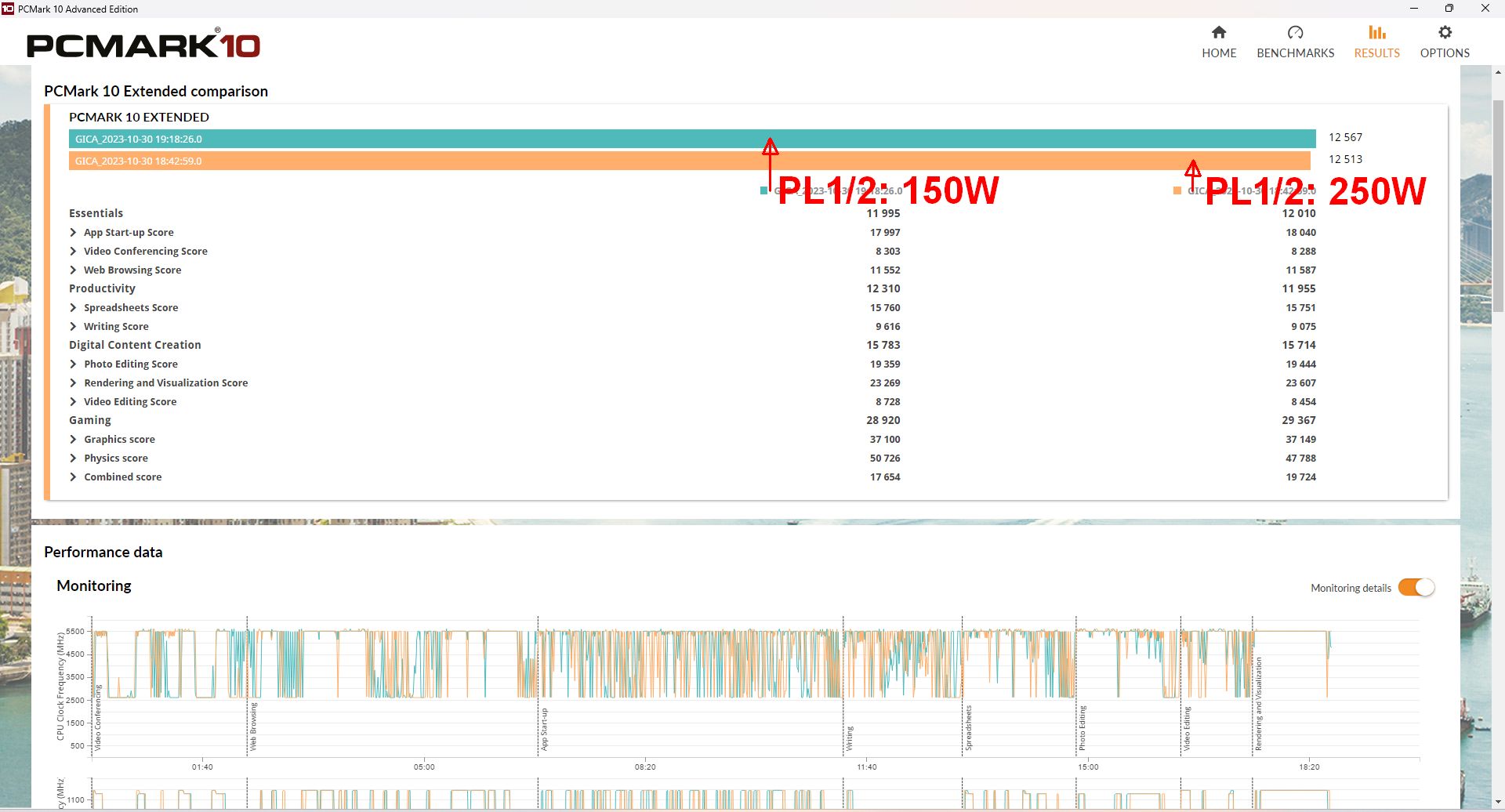Switch to BENCHMARKS tab label
Image resolution: width=1505 pixels, height=812 pixels.
(x=1295, y=53)
